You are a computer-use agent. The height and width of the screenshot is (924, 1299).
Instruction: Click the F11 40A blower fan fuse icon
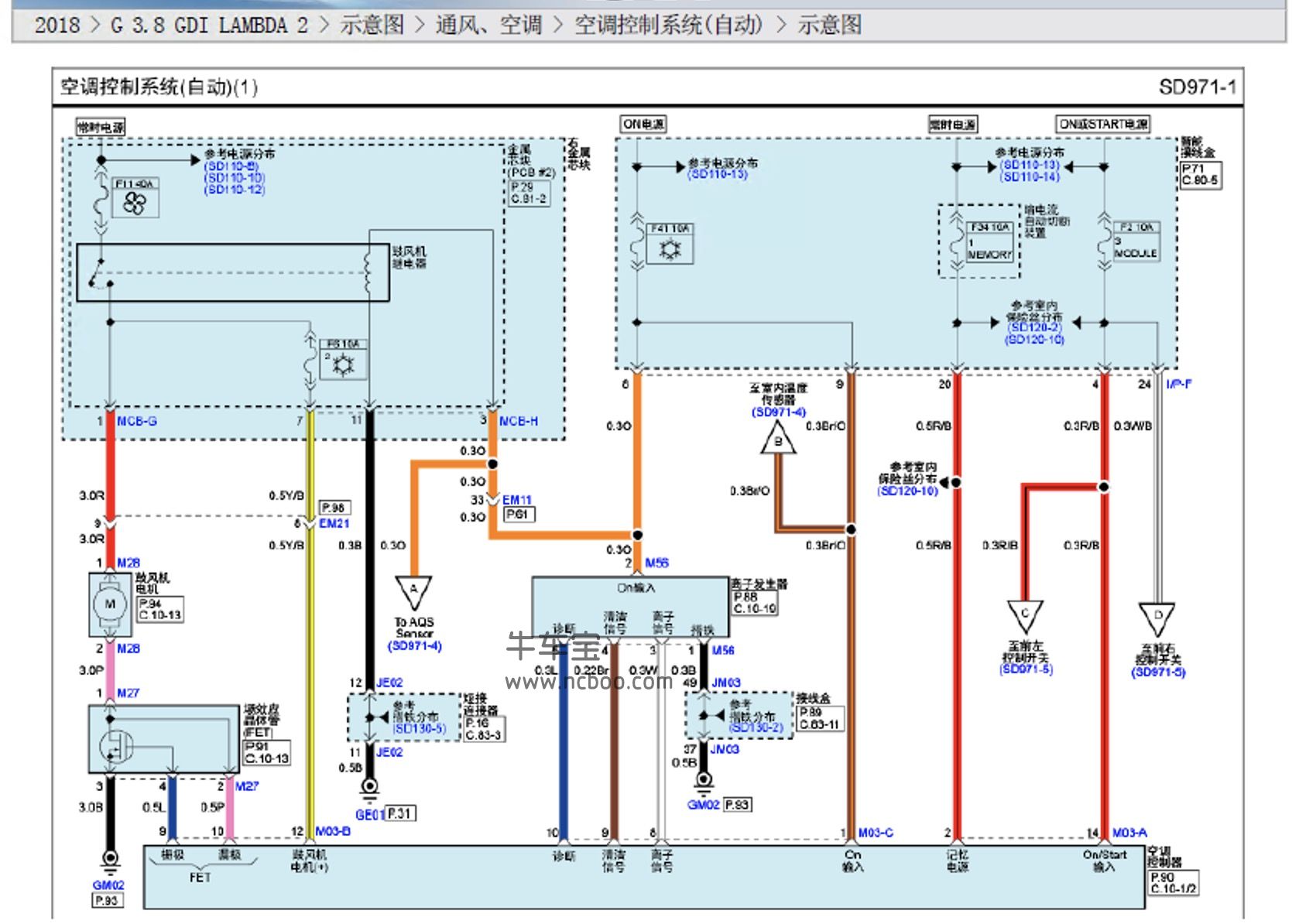click(x=135, y=204)
